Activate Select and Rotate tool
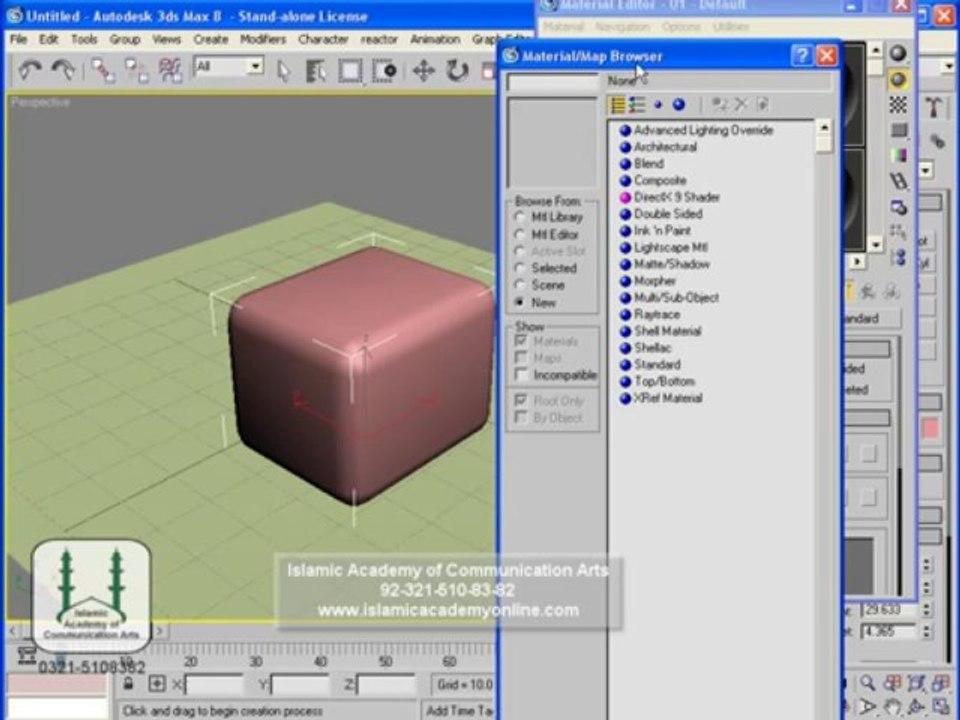Screen dimensions: 960x720 point(457,71)
